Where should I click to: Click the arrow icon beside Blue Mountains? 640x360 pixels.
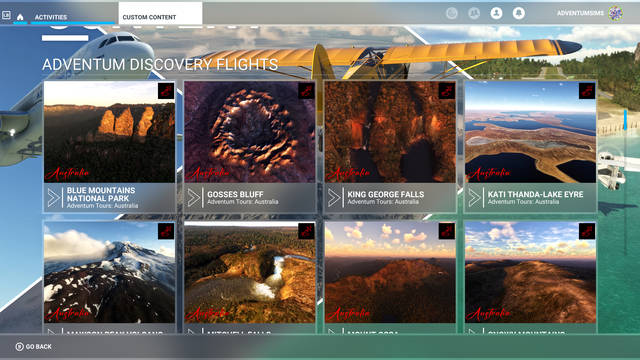(x=53, y=198)
